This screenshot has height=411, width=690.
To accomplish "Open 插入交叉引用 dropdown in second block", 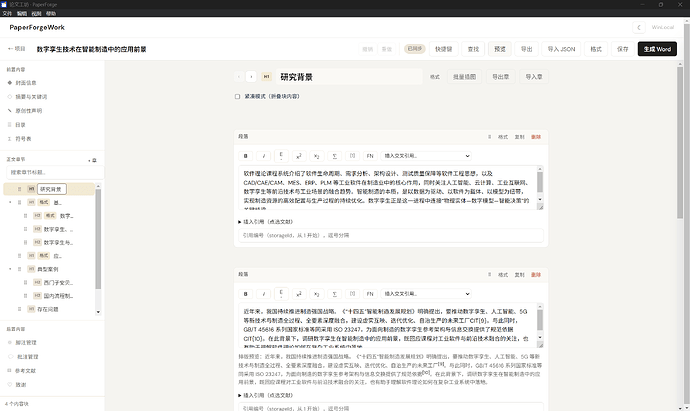I will pos(426,294).
